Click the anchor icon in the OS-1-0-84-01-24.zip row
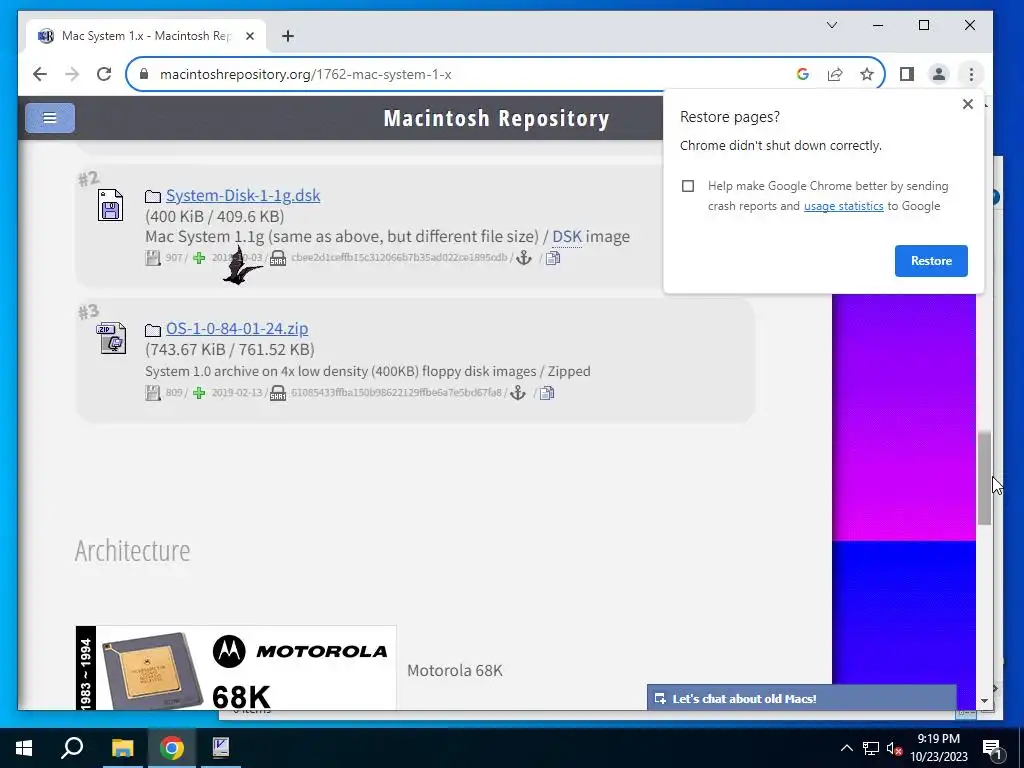This screenshot has height=768, width=1024. pyautogui.click(x=517, y=392)
